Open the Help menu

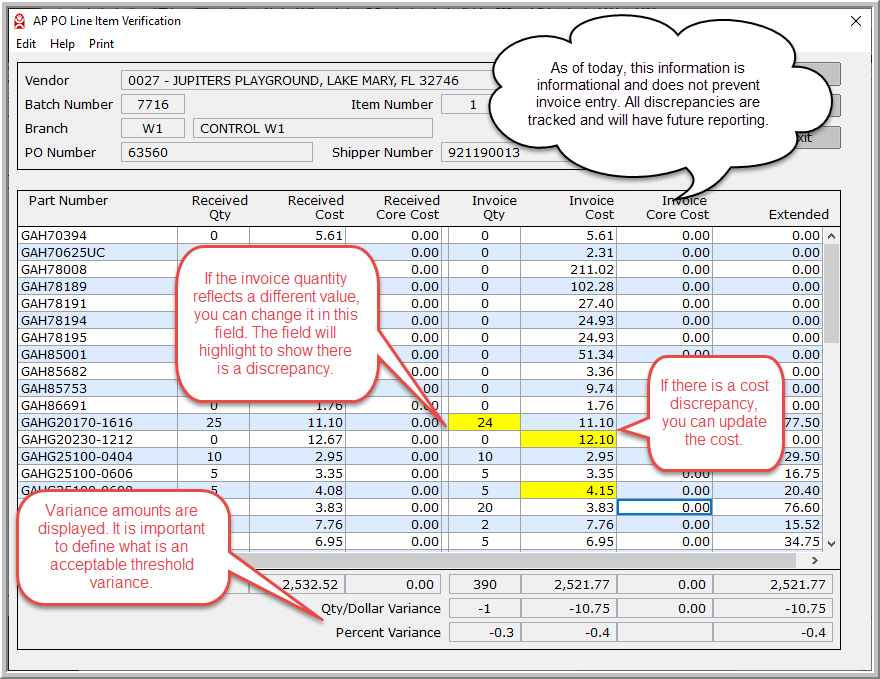pyautogui.click(x=62, y=44)
